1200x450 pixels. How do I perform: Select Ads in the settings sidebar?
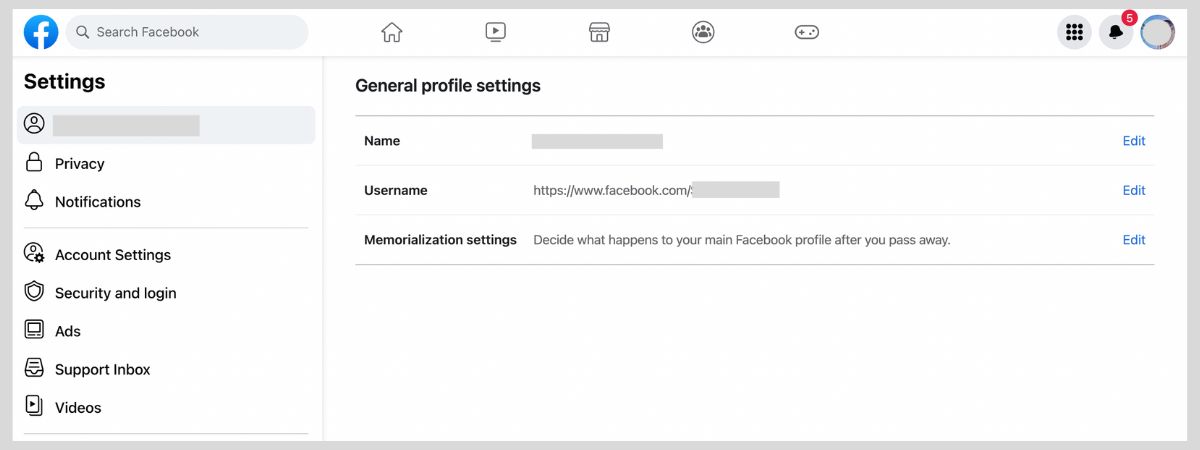click(x=68, y=331)
